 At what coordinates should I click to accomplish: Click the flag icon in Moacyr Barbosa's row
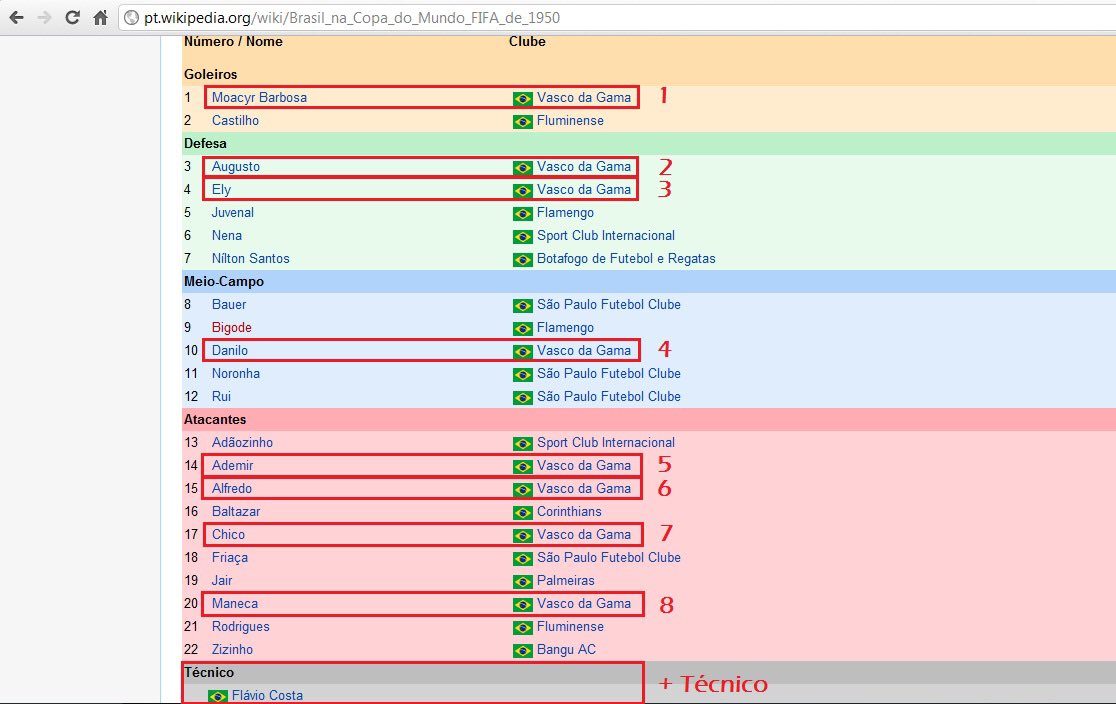click(522, 98)
